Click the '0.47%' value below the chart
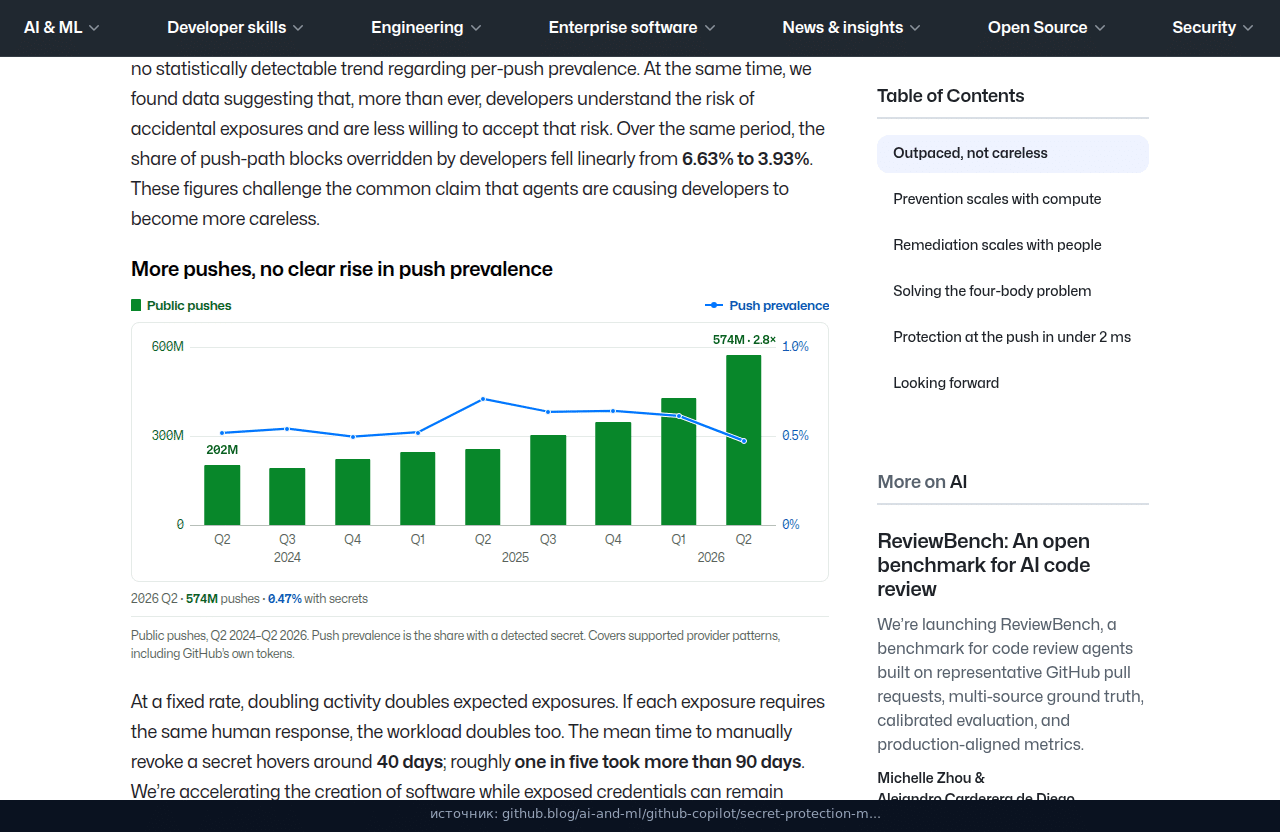 pyautogui.click(x=285, y=599)
